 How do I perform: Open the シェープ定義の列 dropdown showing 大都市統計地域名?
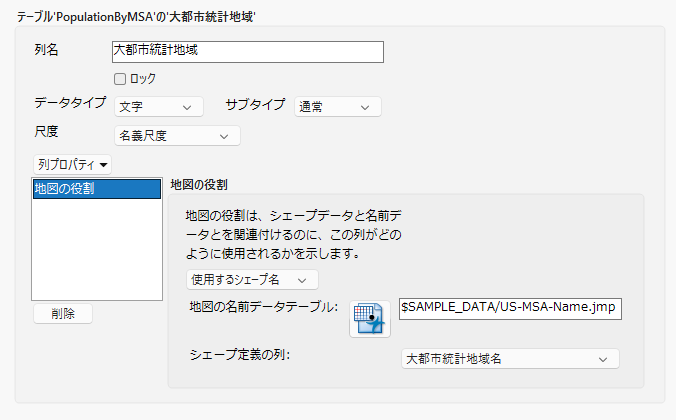[510, 359]
